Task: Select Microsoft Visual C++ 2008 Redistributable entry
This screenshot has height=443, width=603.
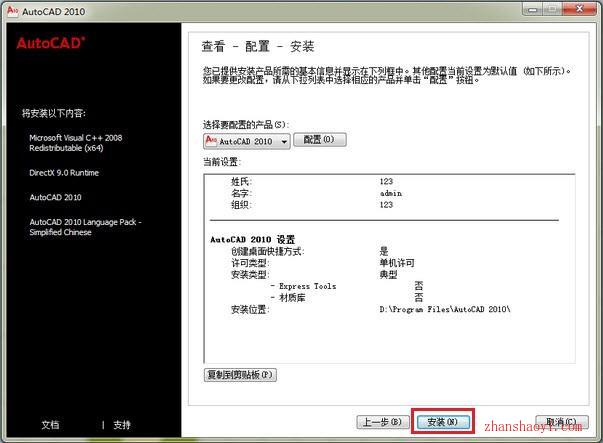Action: [x=76, y=143]
